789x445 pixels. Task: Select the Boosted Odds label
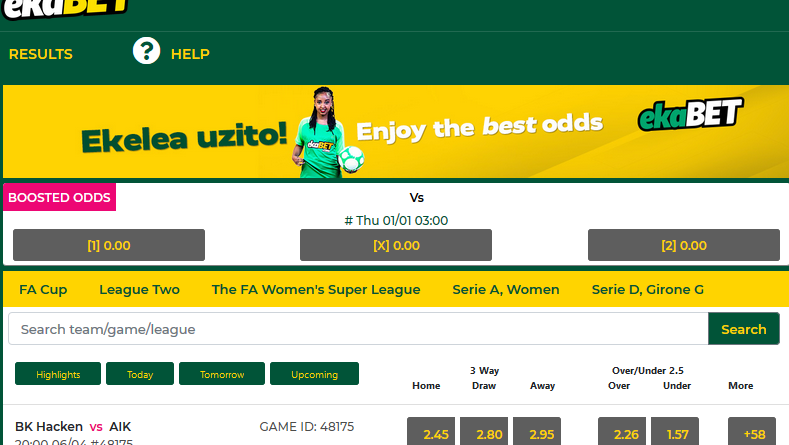click(x=59, y=197)
